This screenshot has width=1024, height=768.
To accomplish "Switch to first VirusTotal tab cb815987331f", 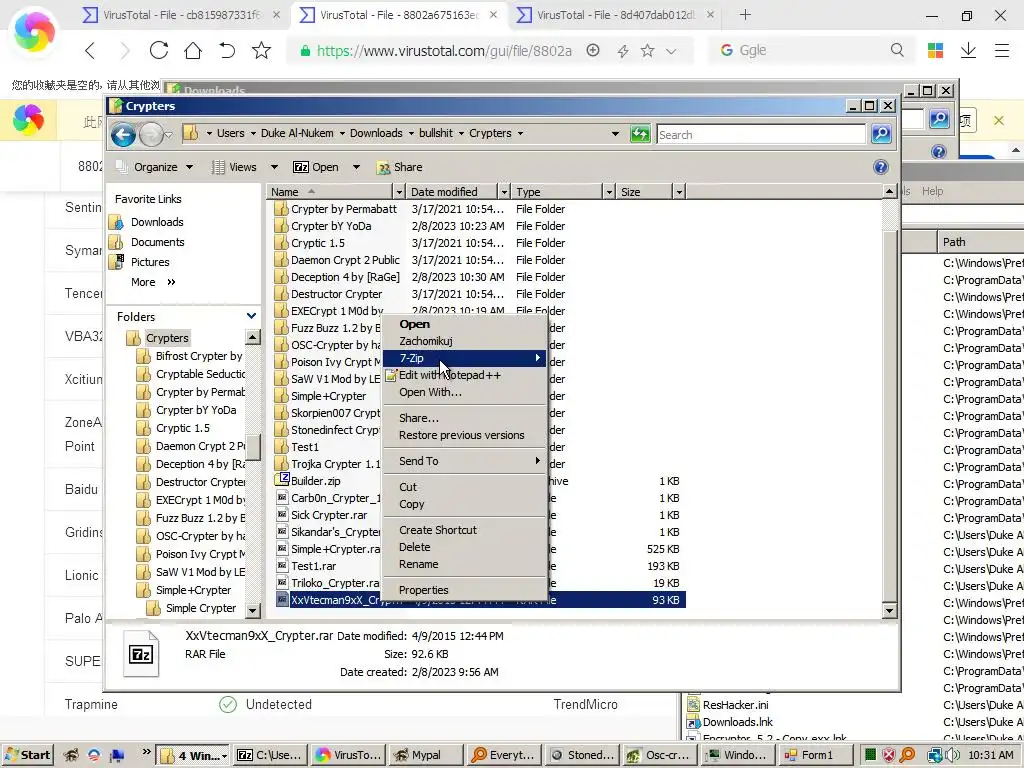I will (182, 14).
